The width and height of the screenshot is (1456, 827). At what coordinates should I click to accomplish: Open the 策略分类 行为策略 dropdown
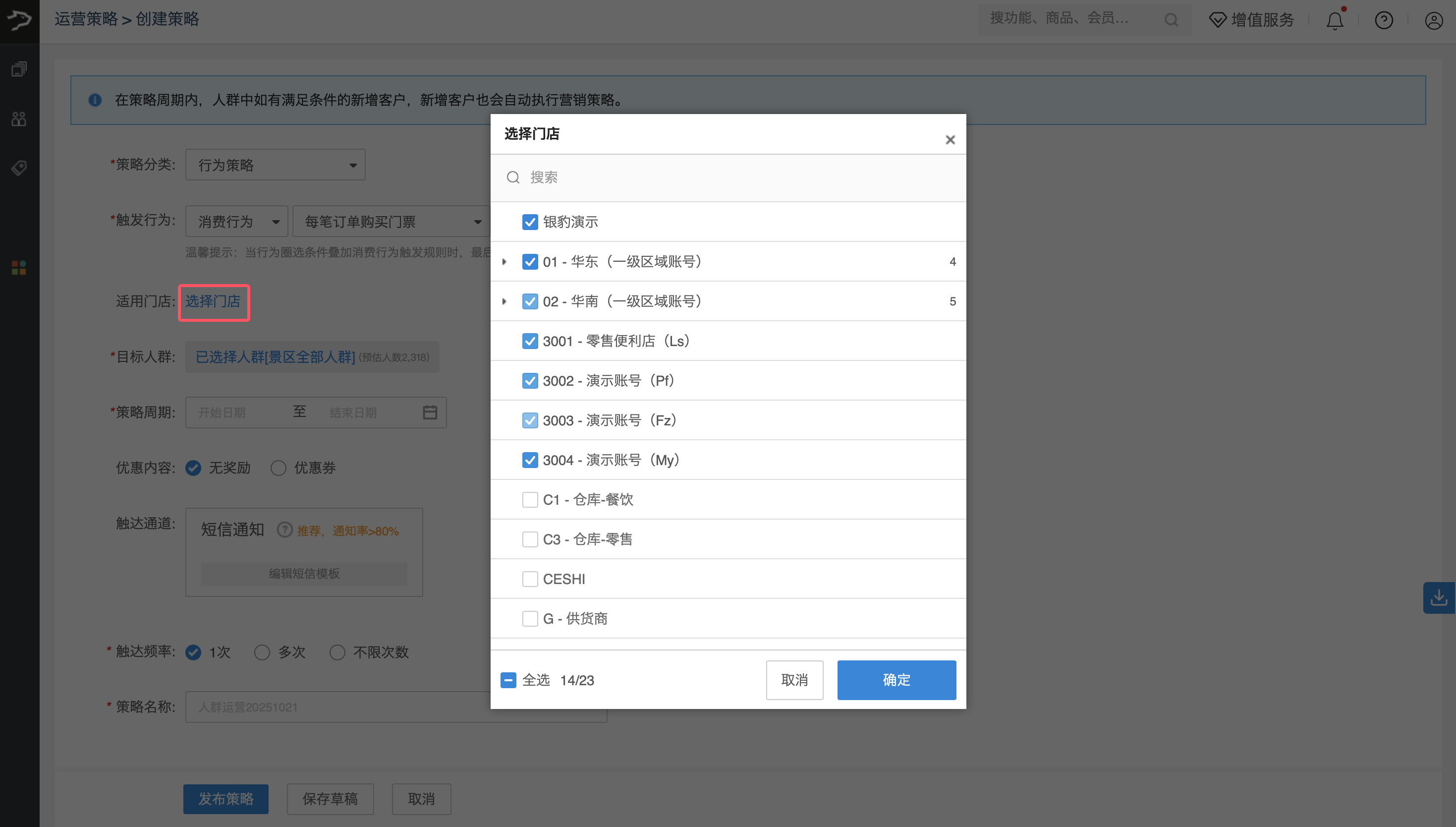[x=276, y=165]
